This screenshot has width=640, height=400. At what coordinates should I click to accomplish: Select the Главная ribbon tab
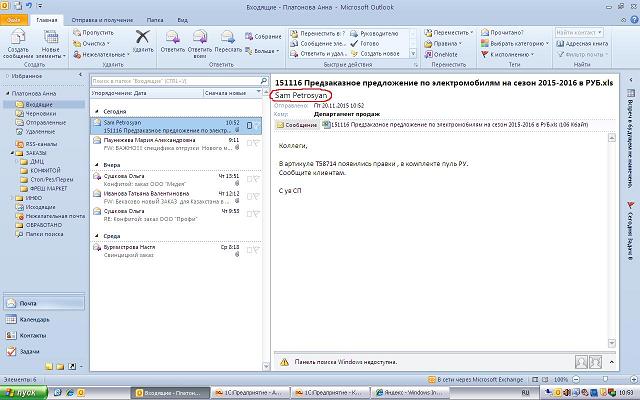point(47,20)
